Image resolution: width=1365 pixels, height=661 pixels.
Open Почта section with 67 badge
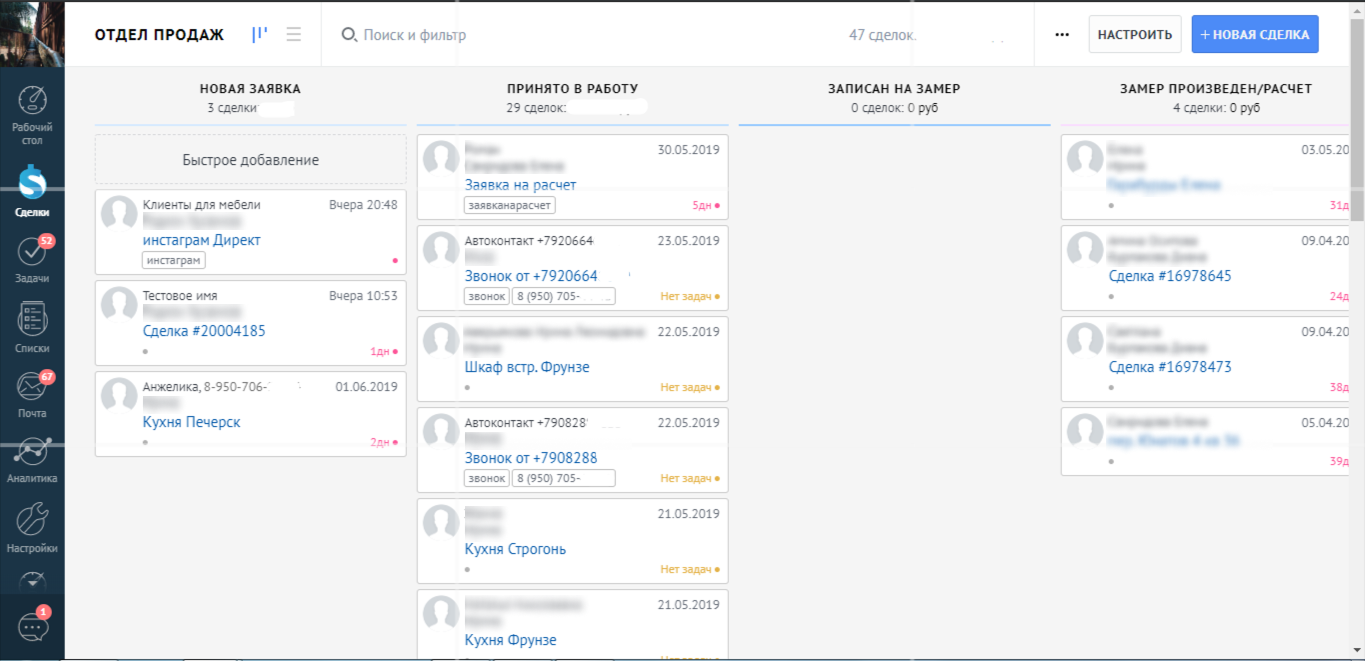(x=32, y=393)
